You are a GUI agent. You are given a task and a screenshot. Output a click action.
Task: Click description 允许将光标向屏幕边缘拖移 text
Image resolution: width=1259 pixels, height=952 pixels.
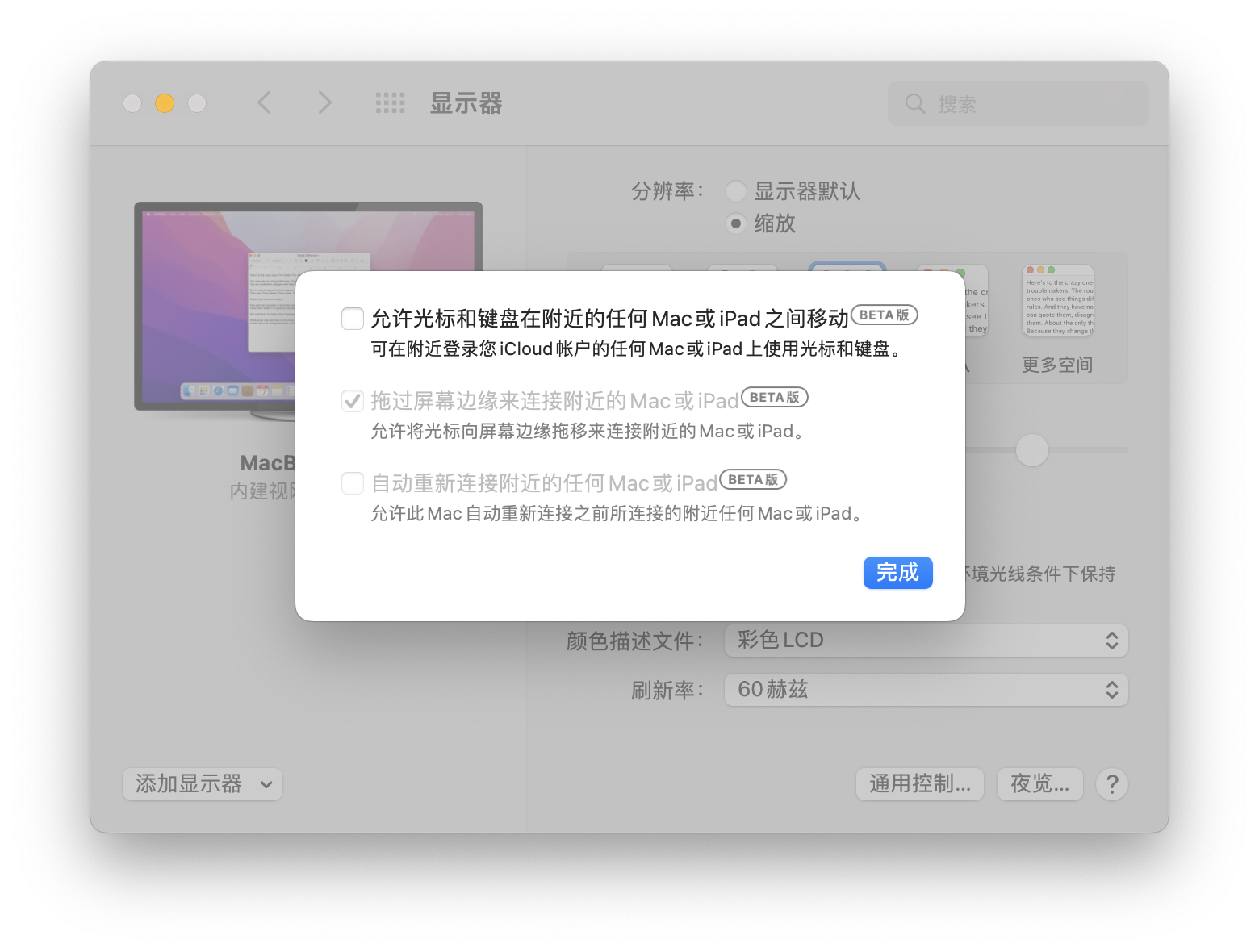coord(588,432)
